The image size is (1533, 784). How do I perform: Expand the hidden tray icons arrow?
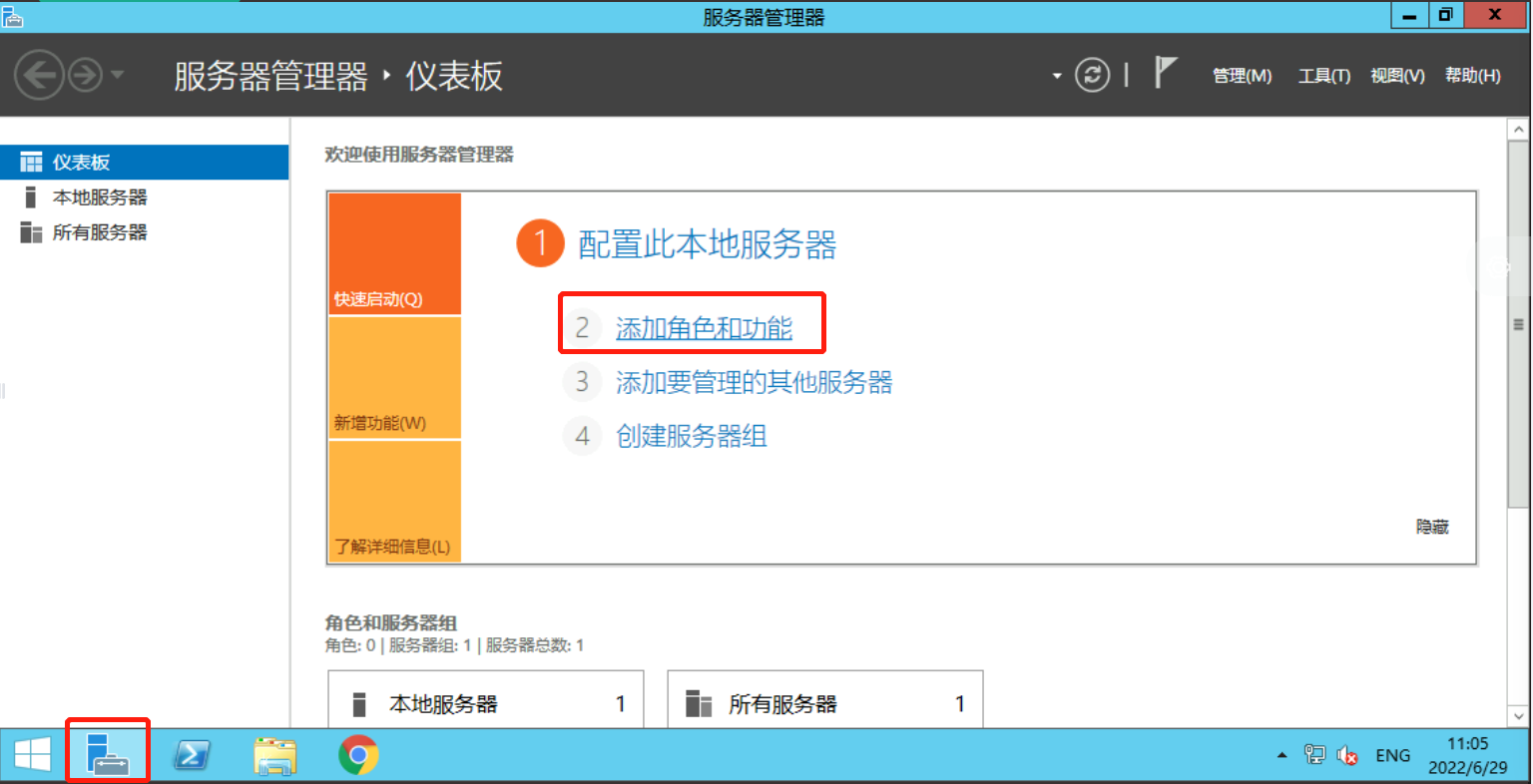(1281, 756)
